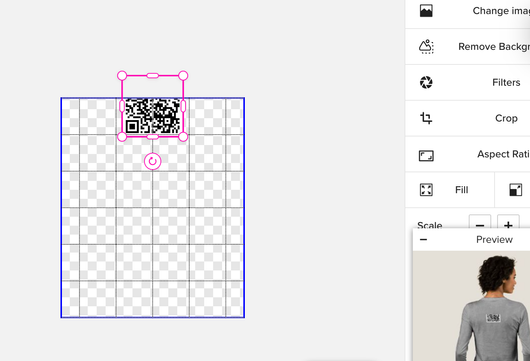Screen dimensions: 530x361
Task: Click the bottom-right corner selection handle
Action: pos(183,137)
